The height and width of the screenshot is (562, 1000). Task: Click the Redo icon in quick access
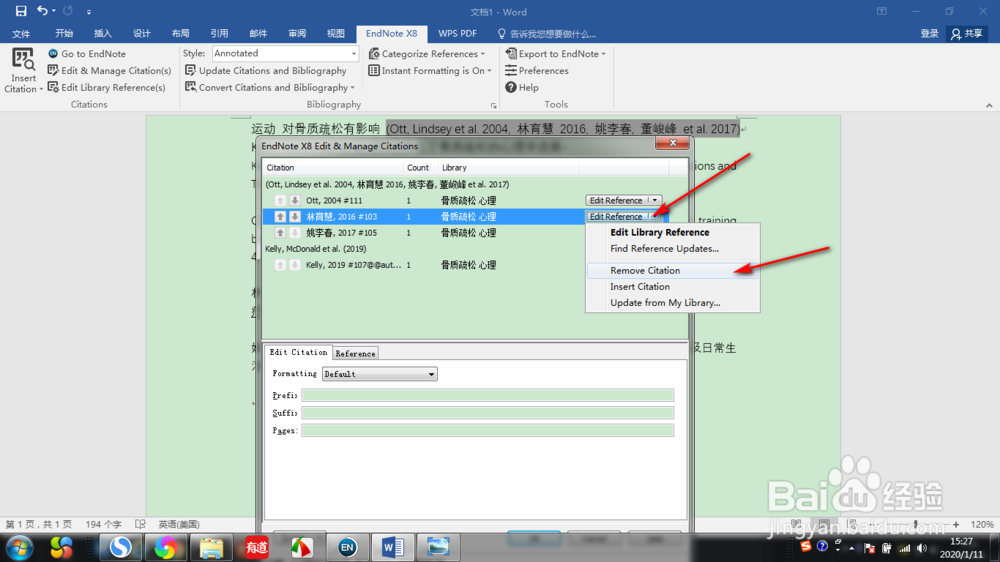click(x=68, y=11)
